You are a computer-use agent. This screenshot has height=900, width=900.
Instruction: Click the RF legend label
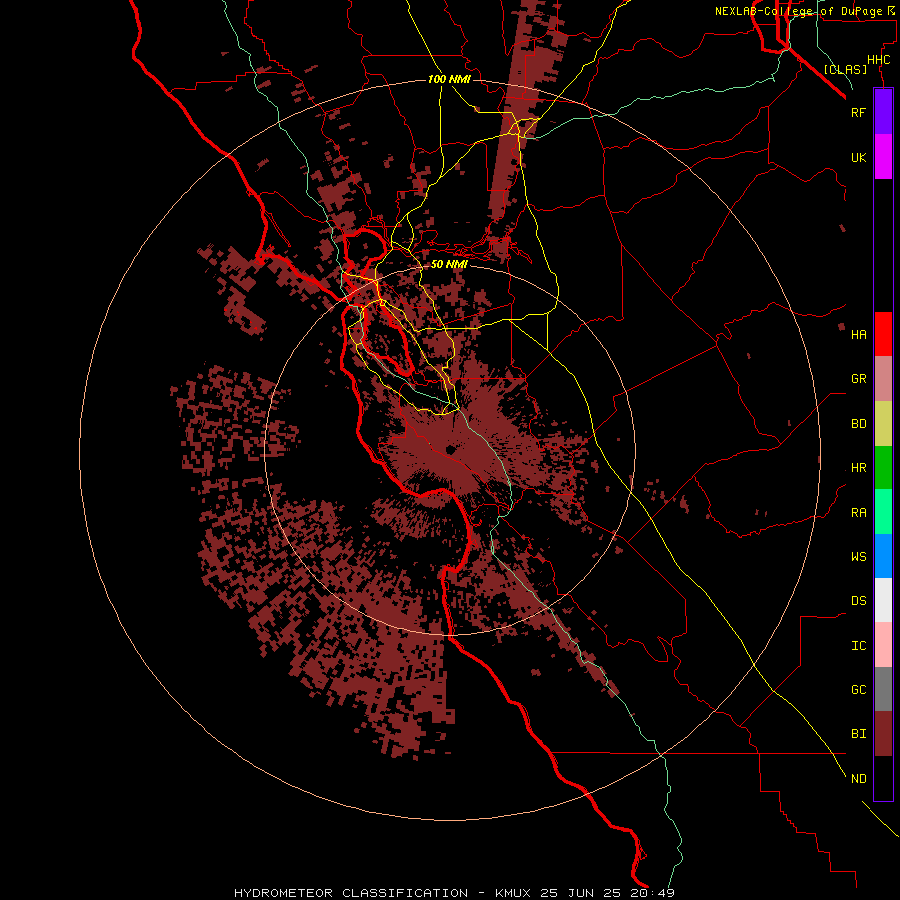click(858, 112)
